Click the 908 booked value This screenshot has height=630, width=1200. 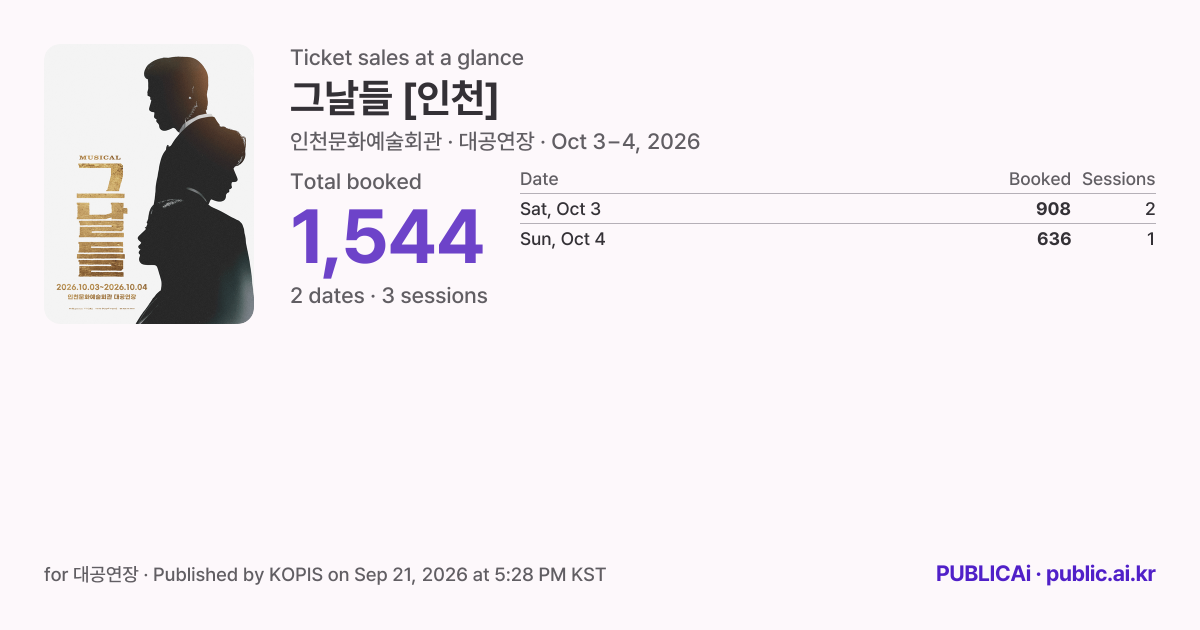click(x=1054, y=209)
